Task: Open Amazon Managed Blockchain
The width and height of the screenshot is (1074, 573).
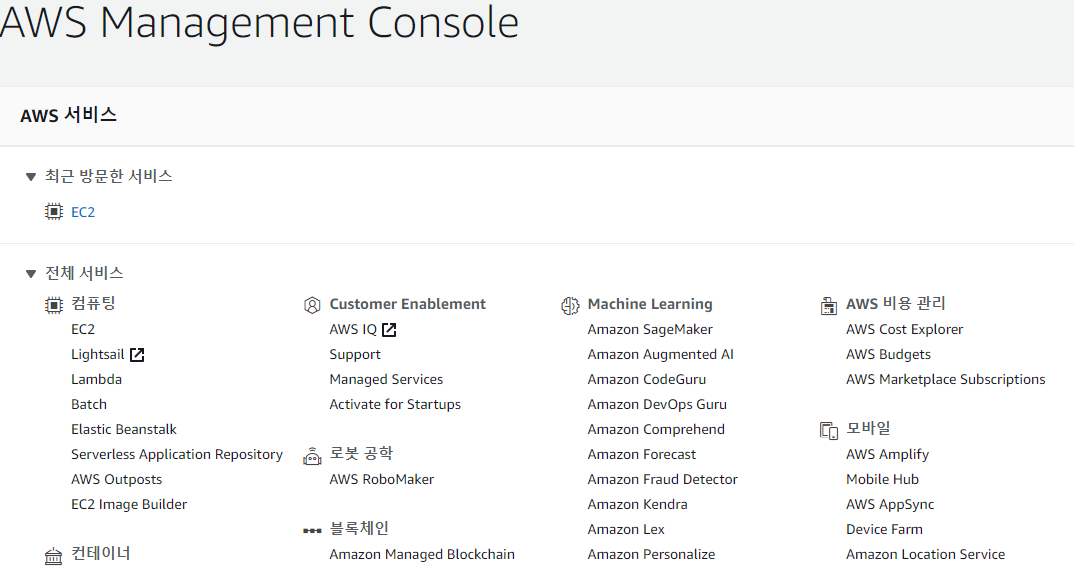Action: tap(422, 555)
